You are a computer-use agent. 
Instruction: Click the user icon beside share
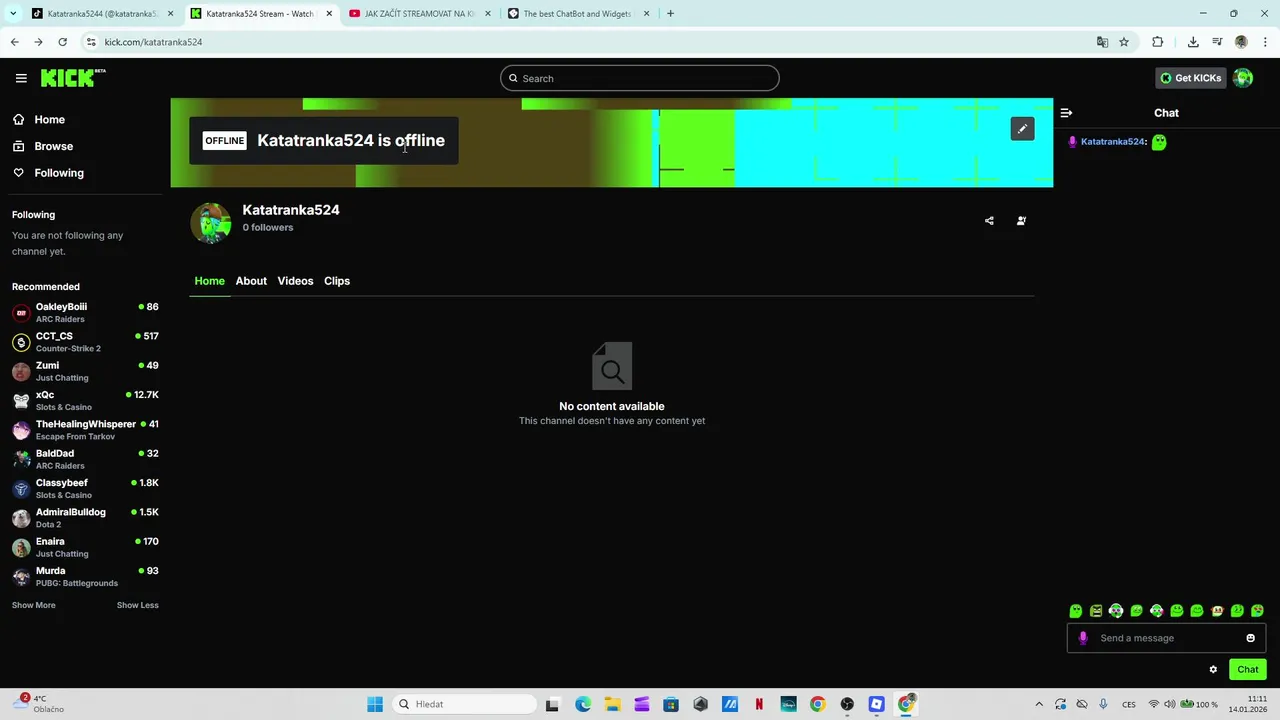1021,221
